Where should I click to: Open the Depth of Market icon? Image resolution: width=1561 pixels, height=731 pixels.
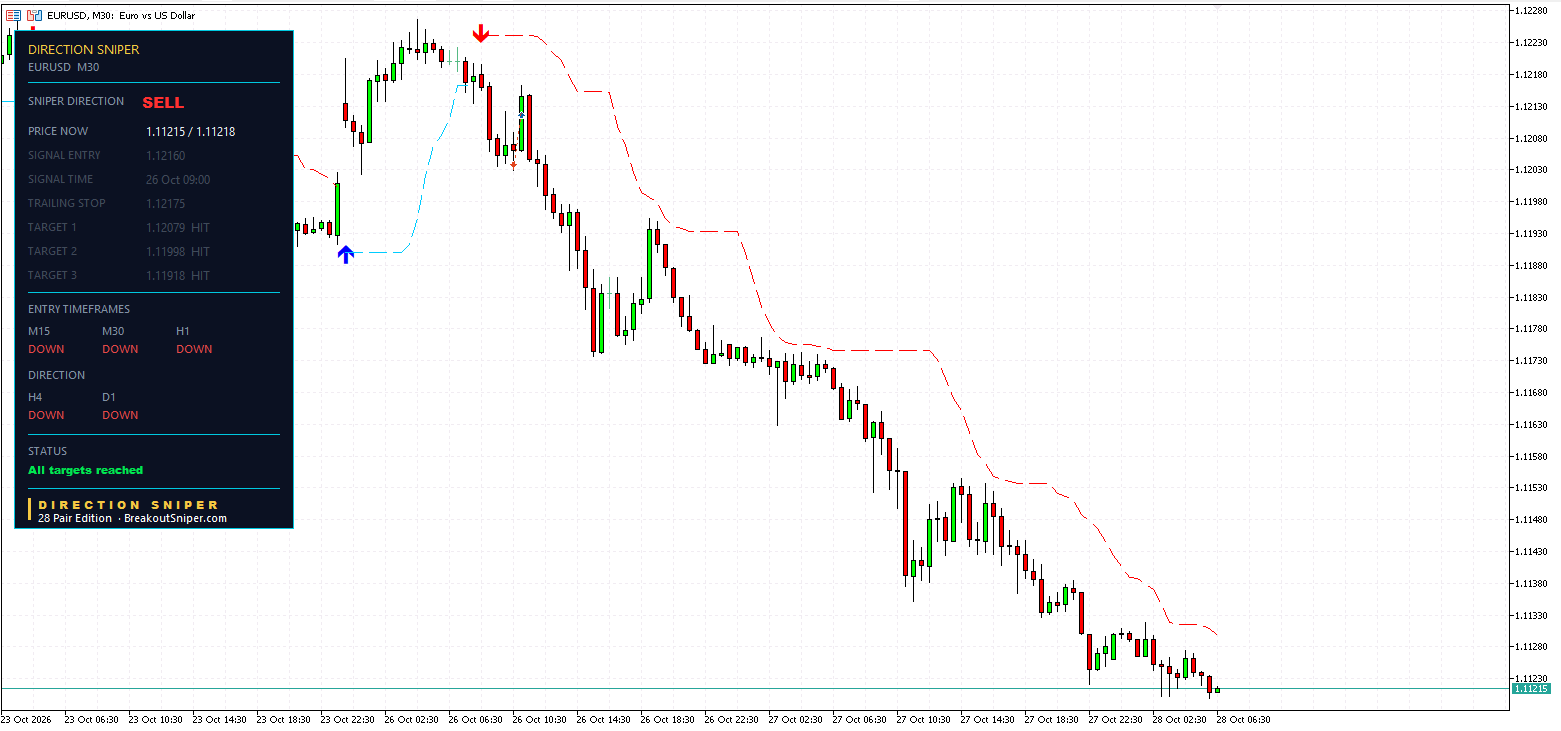click(34, 15)
